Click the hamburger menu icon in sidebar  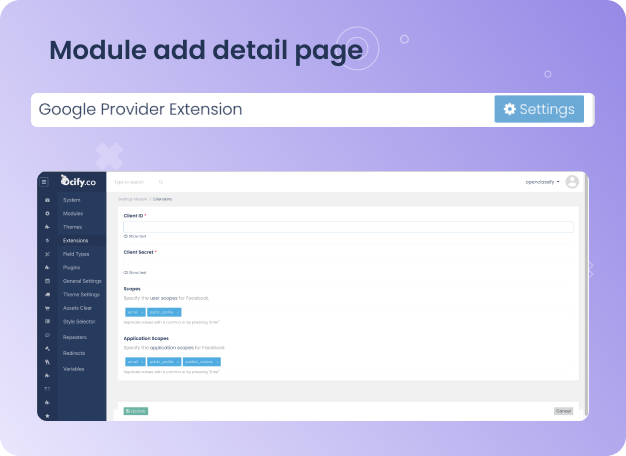coord(44,182)
